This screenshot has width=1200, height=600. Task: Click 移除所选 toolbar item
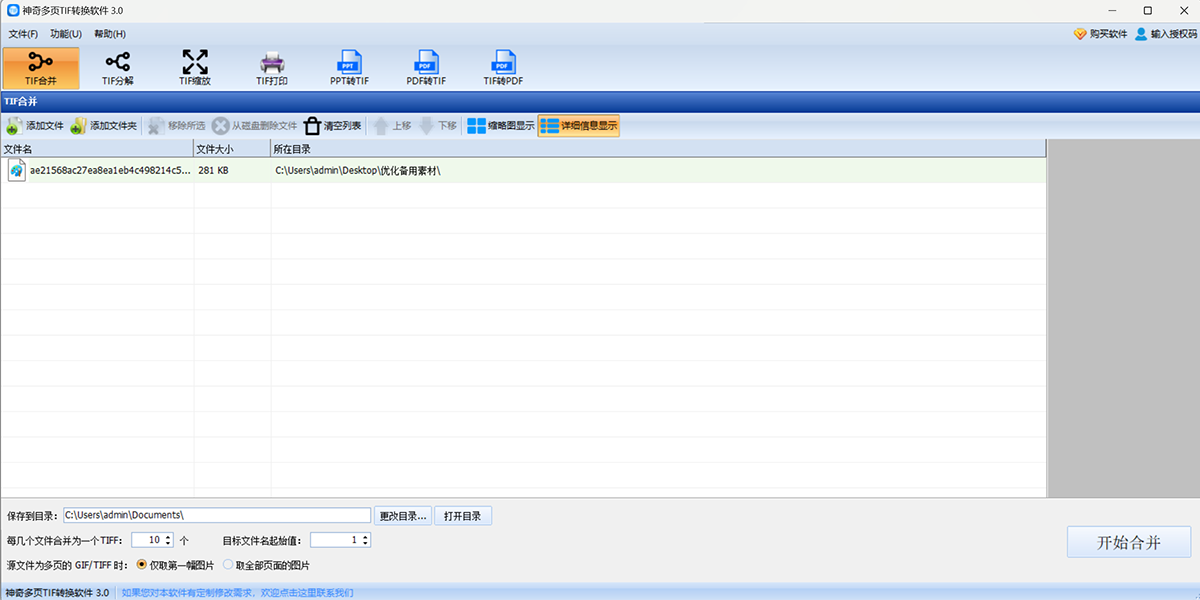[176, 126]
